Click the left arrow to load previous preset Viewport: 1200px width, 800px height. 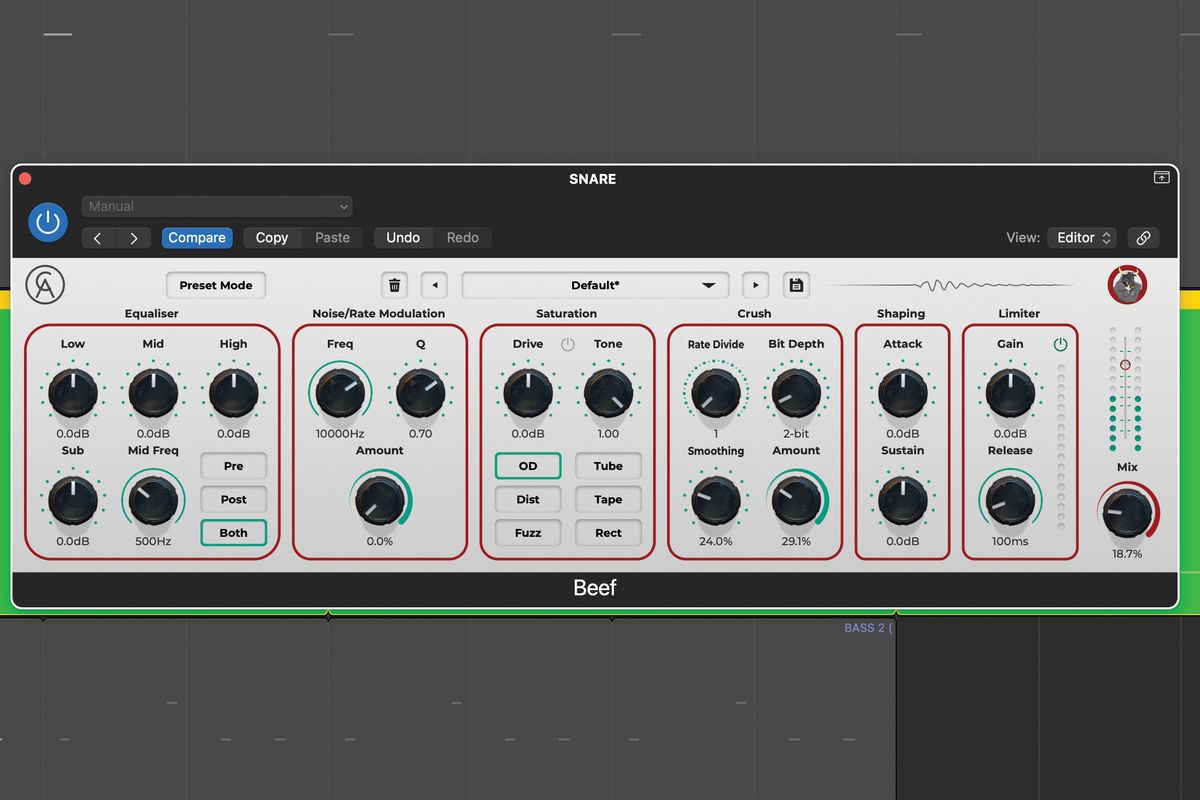(x=434, y=285)
